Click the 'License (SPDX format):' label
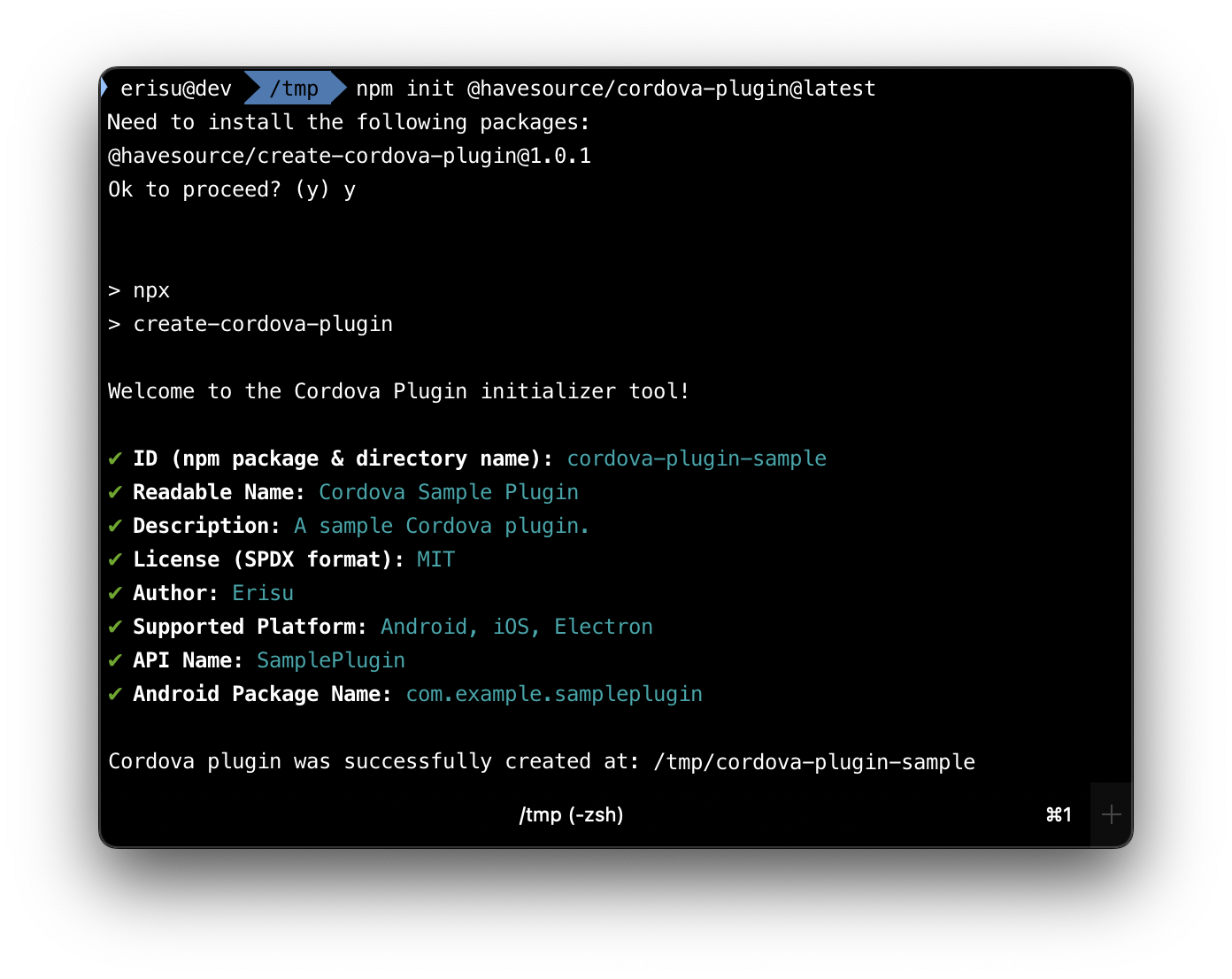 click(x=268, y=559)
